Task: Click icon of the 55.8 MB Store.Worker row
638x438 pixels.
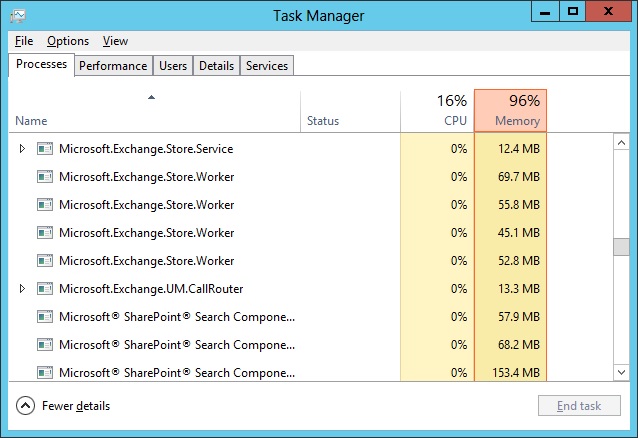Action: tap(45, 205)
